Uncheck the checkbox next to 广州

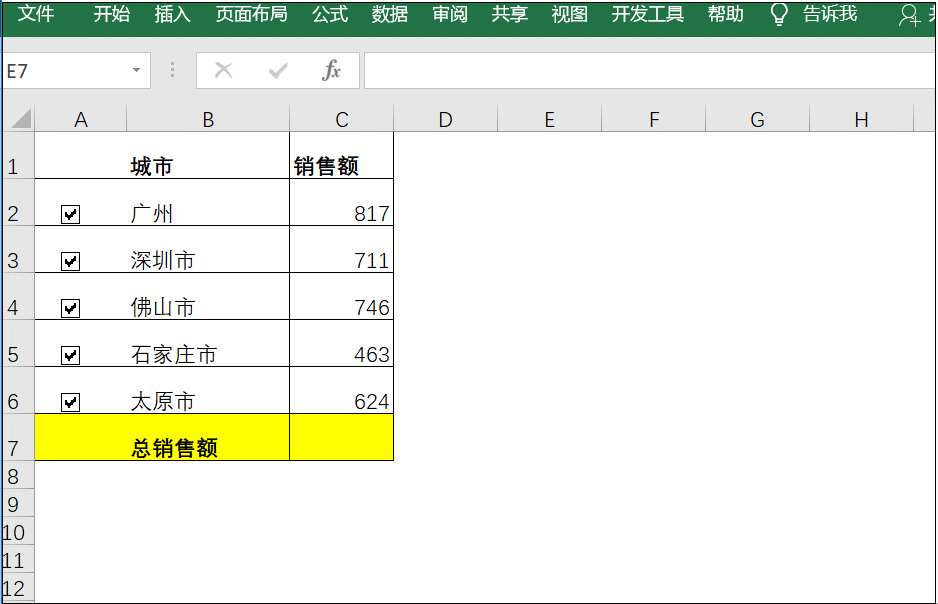pyautogui.click(x=68, y=213)
